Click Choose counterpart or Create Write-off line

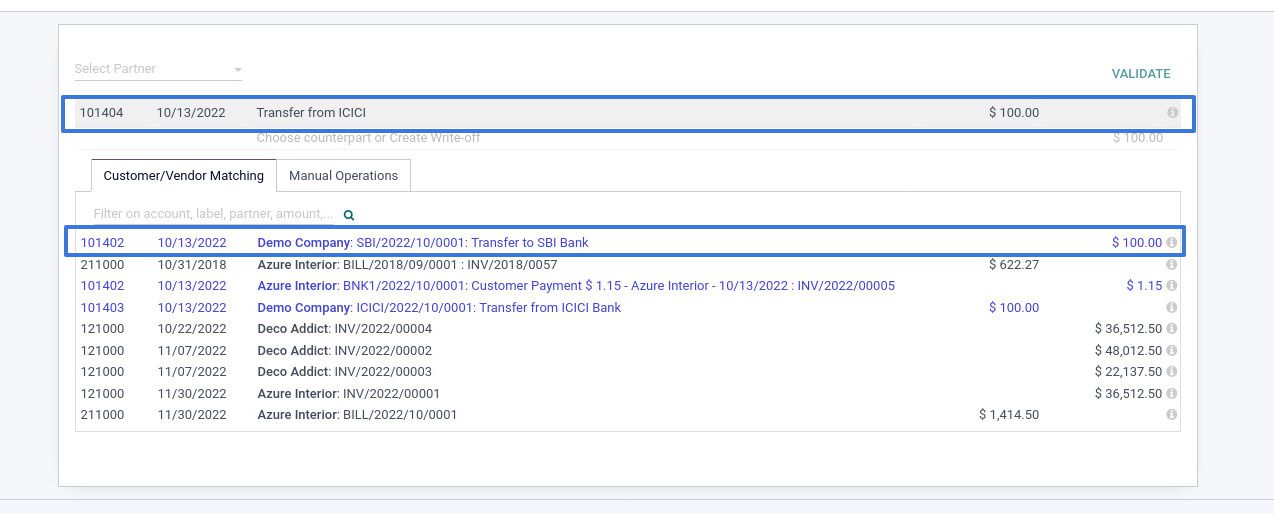point(368,138)
